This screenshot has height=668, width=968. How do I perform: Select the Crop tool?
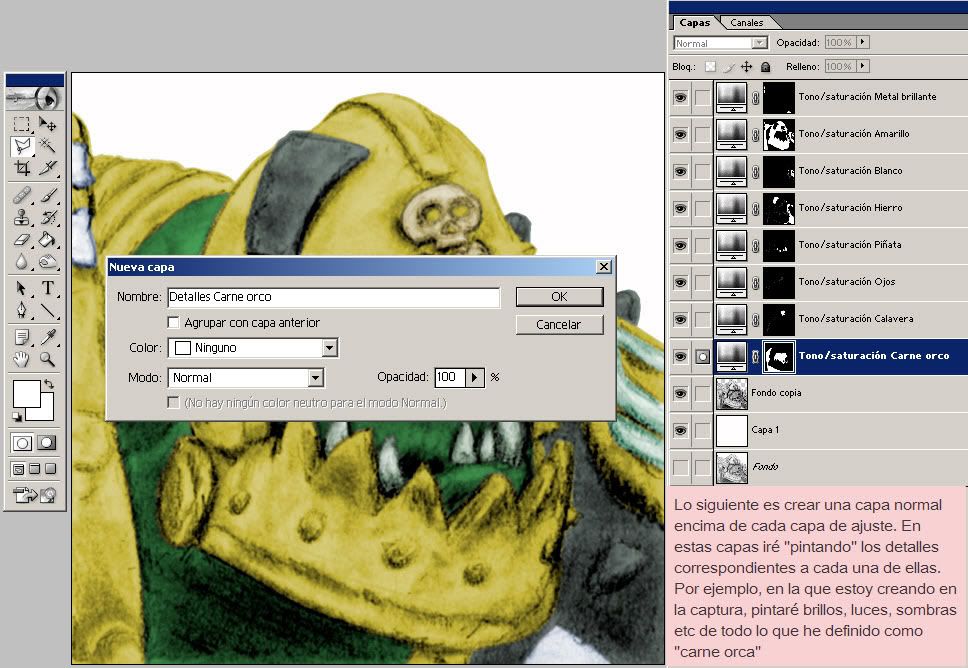(22, 168)
